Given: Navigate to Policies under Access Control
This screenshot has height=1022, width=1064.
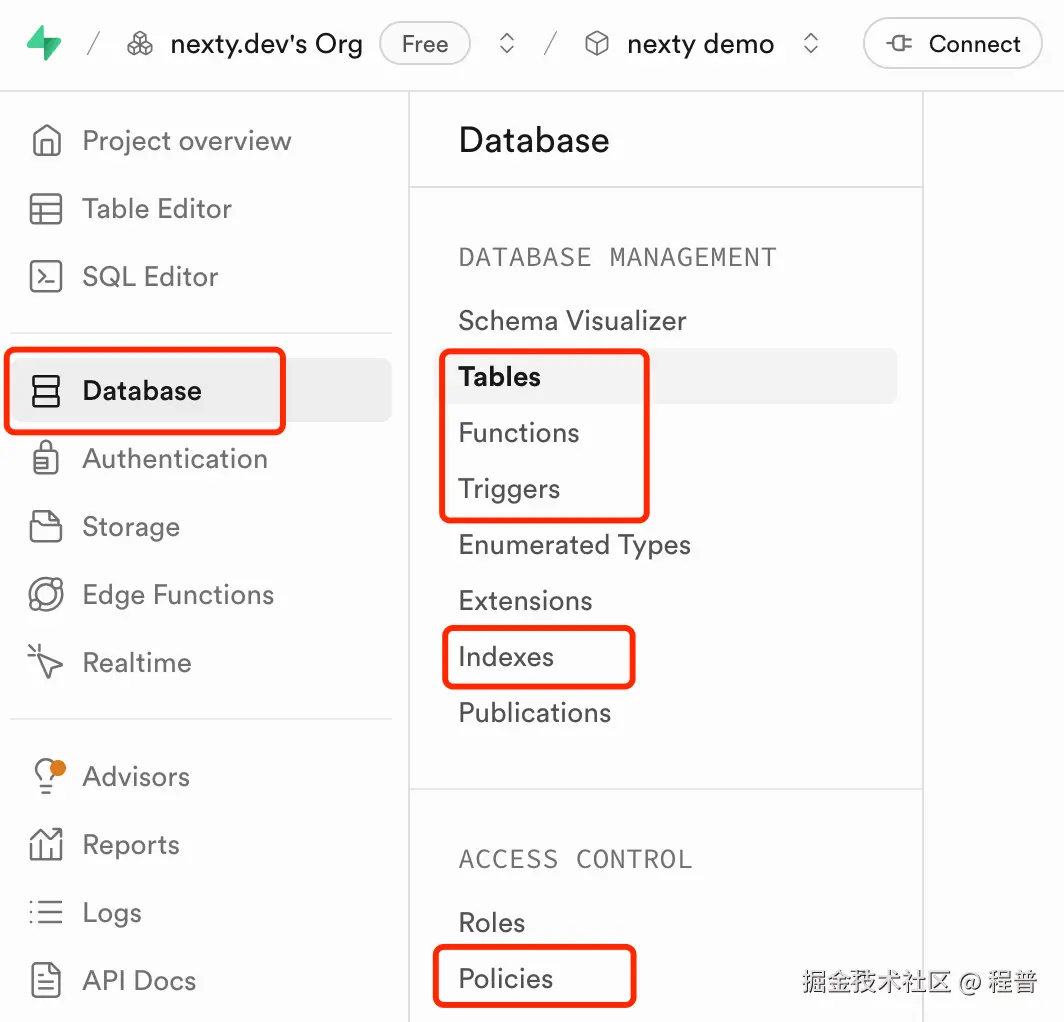Looking at the screenshot, I should coord(506,979).
